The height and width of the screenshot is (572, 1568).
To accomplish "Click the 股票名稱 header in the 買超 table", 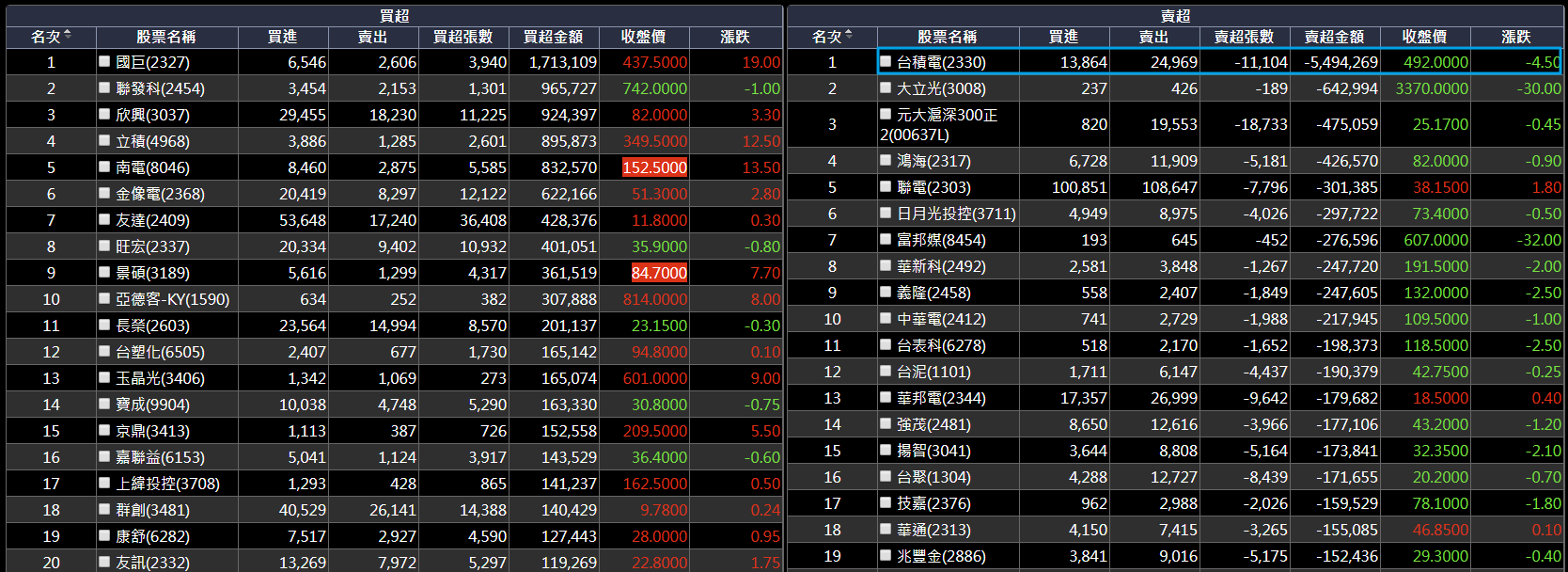I will [x=166, y=37].
